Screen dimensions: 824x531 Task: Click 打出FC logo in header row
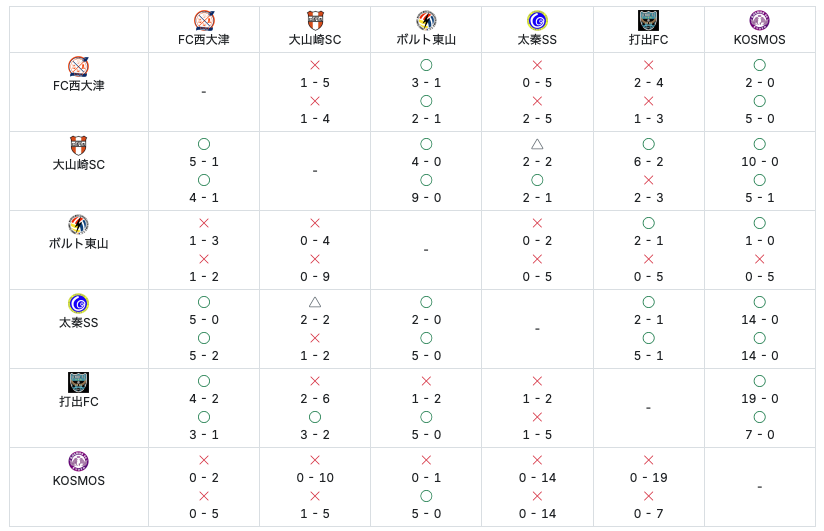click(x=648, y=20)
